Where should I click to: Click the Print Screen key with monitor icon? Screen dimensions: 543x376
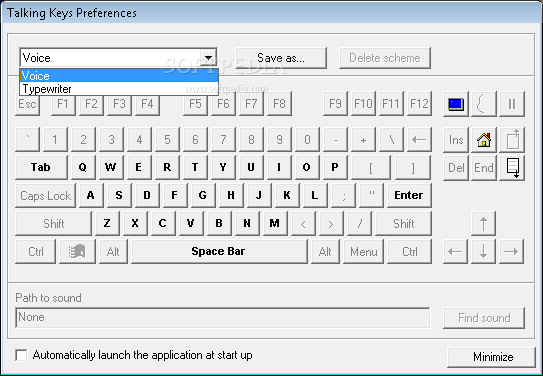456,104
